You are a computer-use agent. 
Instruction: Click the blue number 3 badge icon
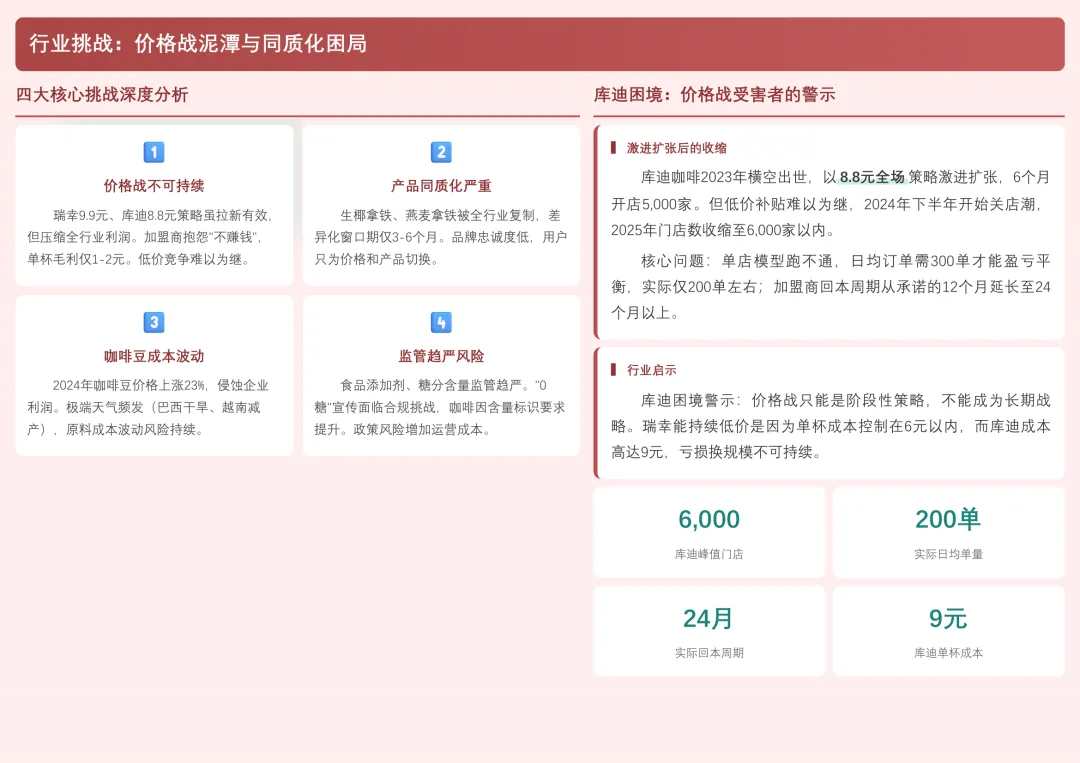coord(154,322)
